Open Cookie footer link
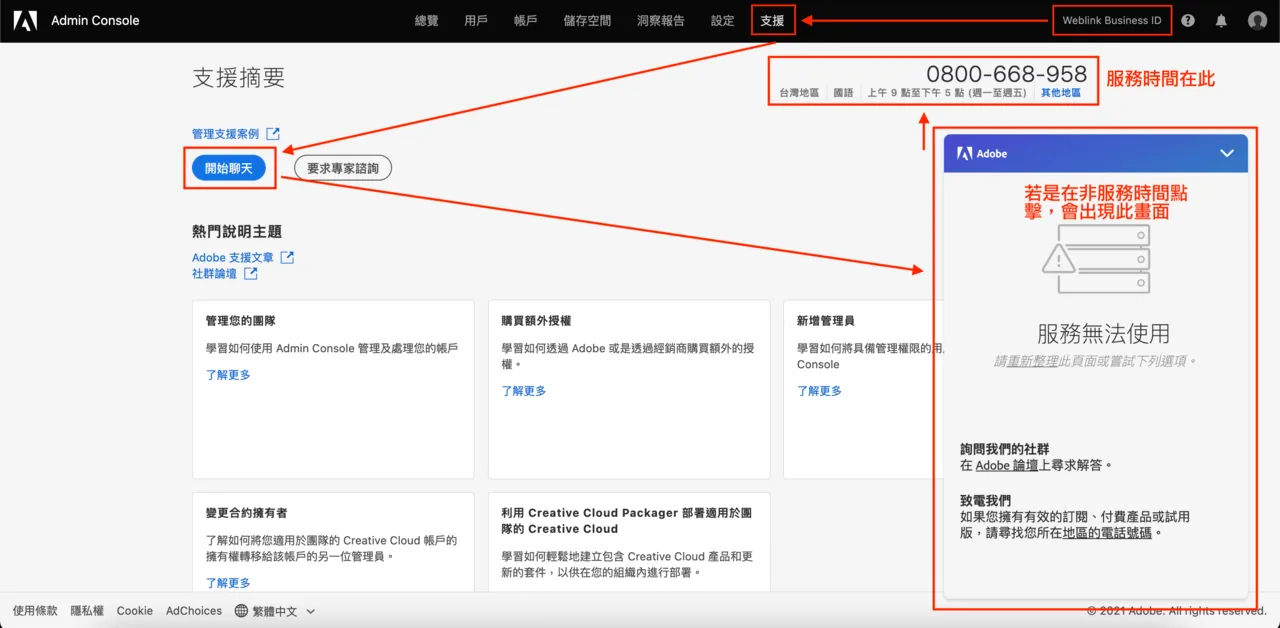This screenshot has width=1280, height=628. [135, 611]
